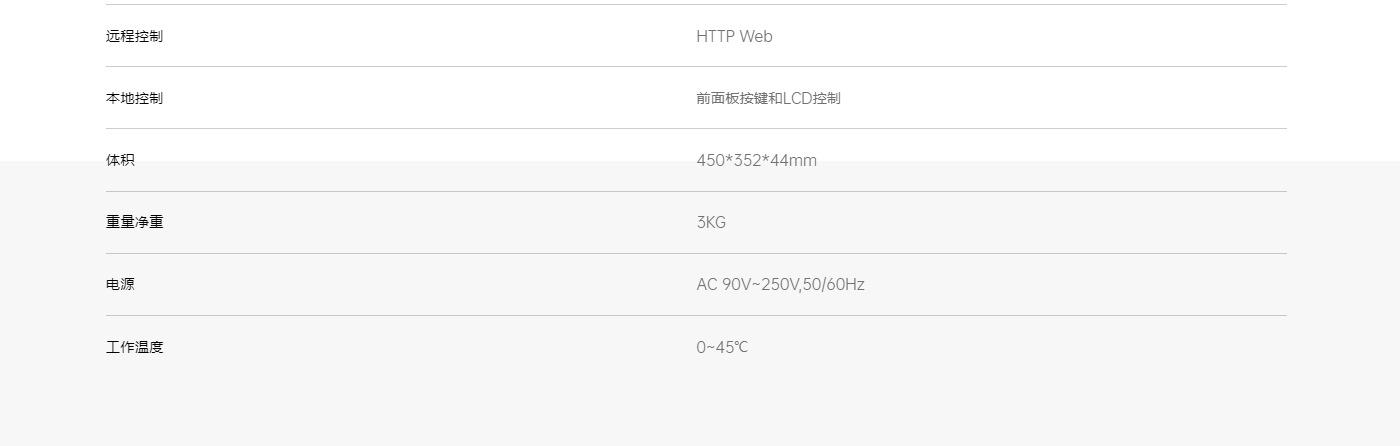Click the divider between 电源 and 工作温度 rows
This screenshot has width=1400, height=446.
coord(696,315)
